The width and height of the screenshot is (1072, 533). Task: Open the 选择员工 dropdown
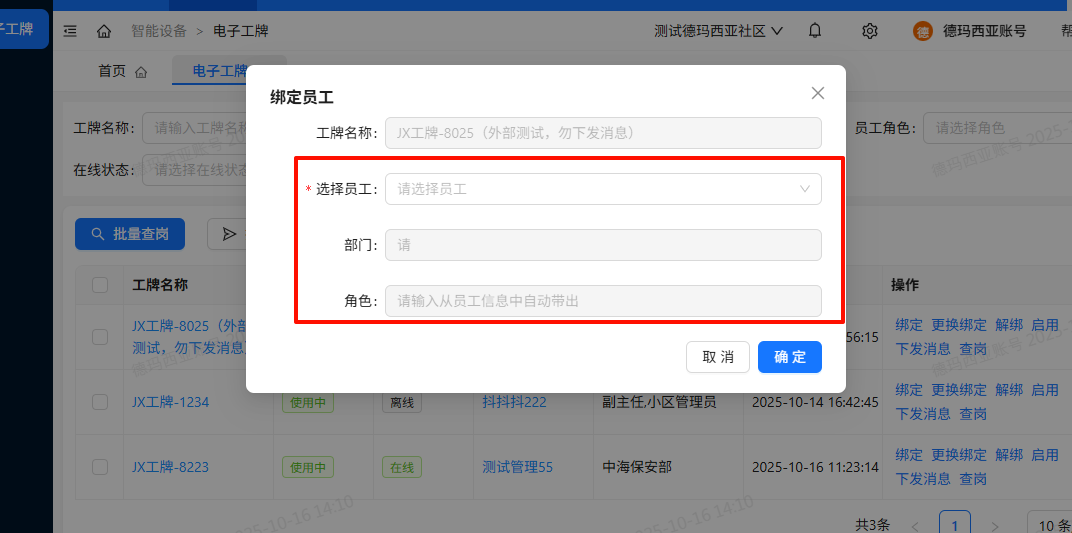coord(603,189)
